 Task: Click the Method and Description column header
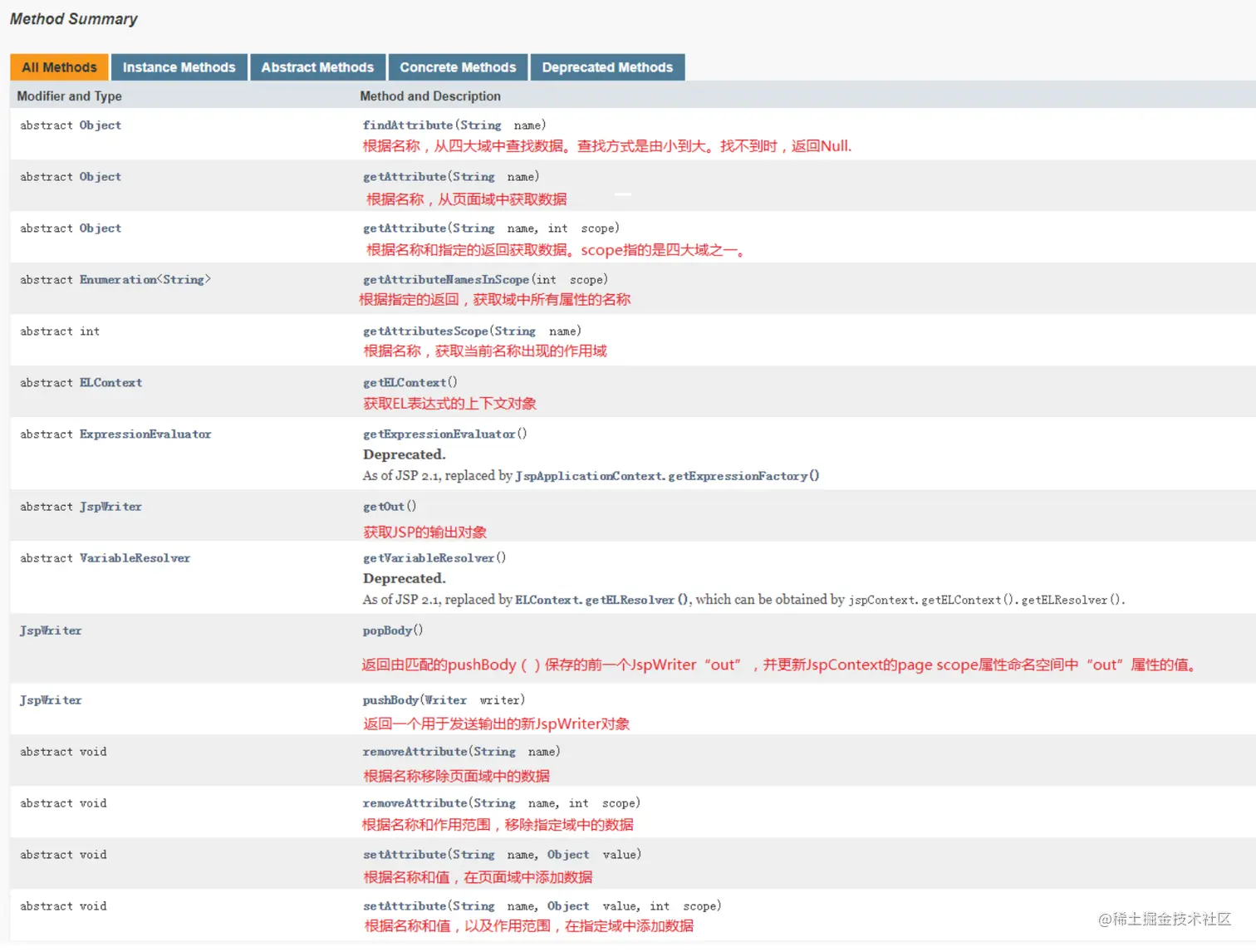(x=430, y=96)
